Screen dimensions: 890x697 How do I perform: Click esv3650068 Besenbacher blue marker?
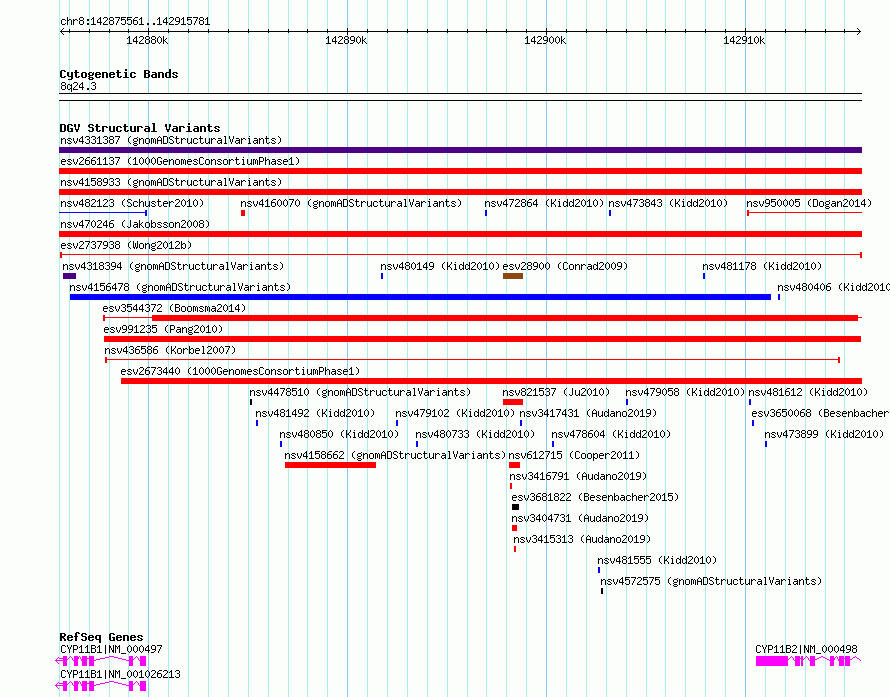click(x=753, y=423)
